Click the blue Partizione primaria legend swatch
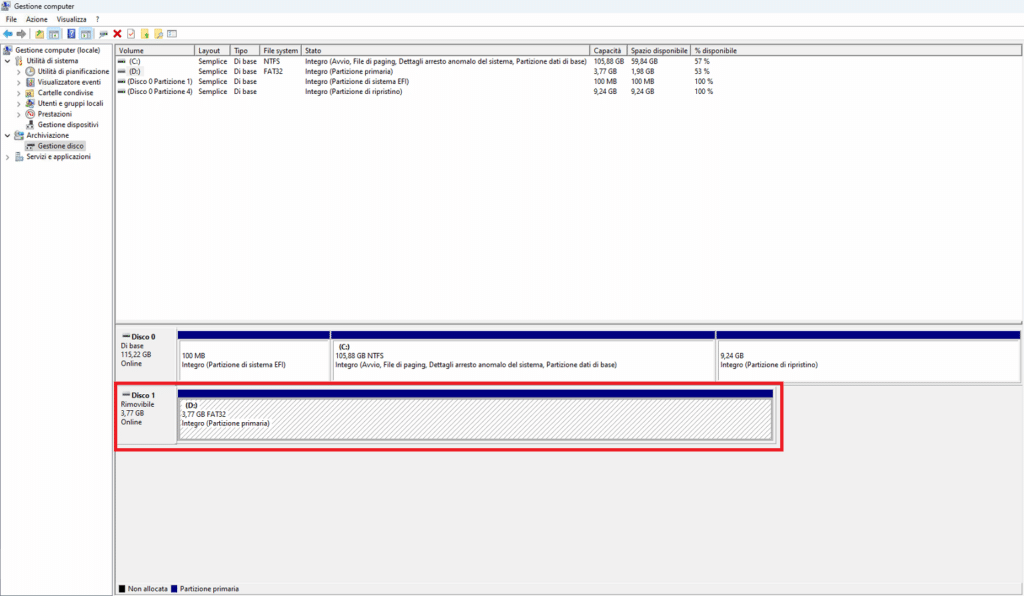Screen dimensions: 1024x596 pyautogui.click(x=174, y=589)
